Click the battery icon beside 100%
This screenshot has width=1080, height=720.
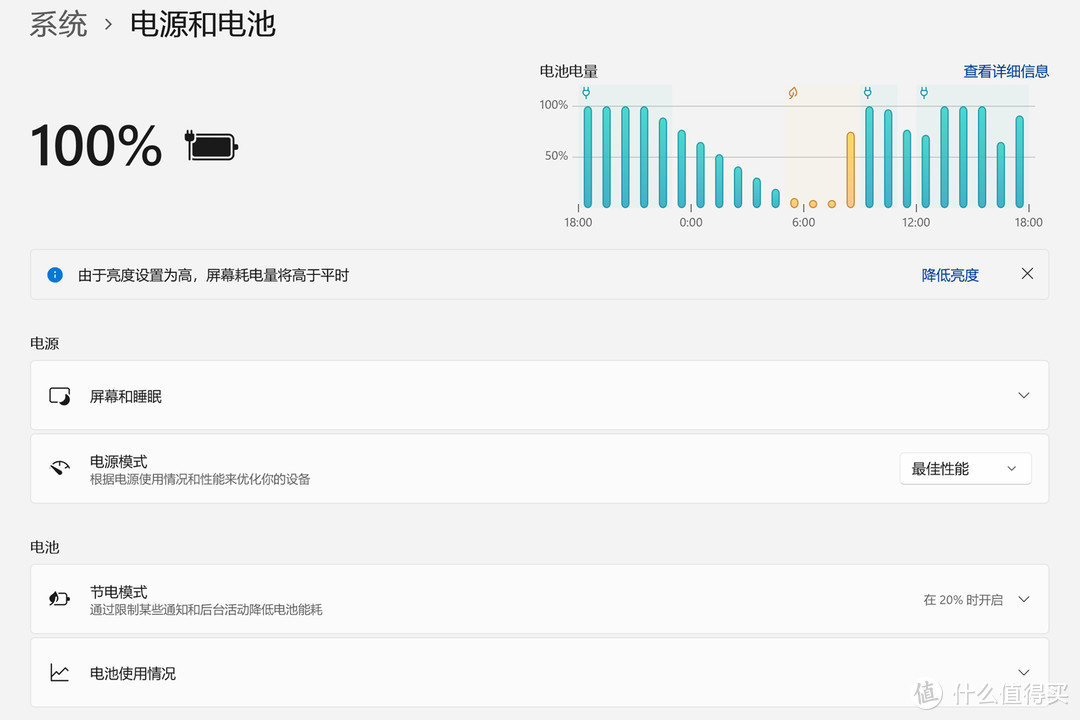click(x=210, y=145)
